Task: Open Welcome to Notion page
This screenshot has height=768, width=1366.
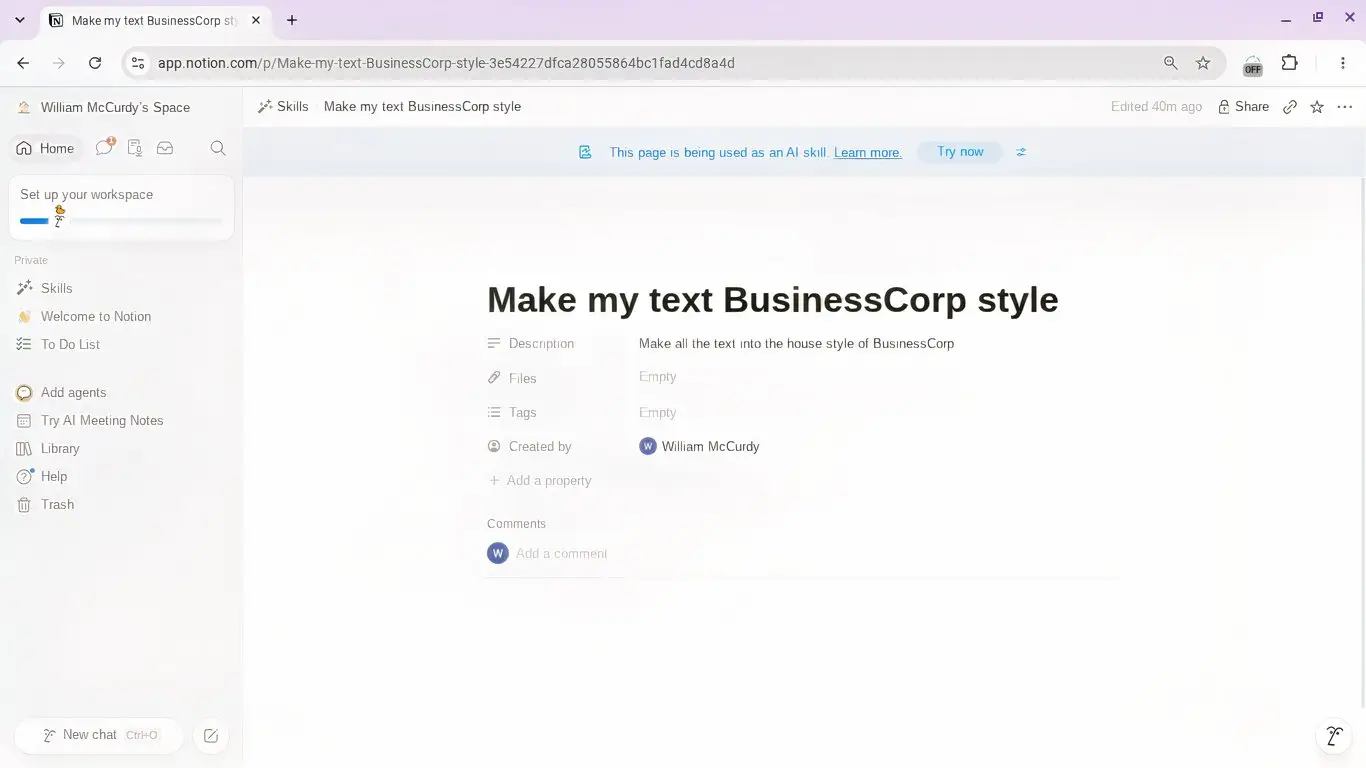Action: click(121, 316)
